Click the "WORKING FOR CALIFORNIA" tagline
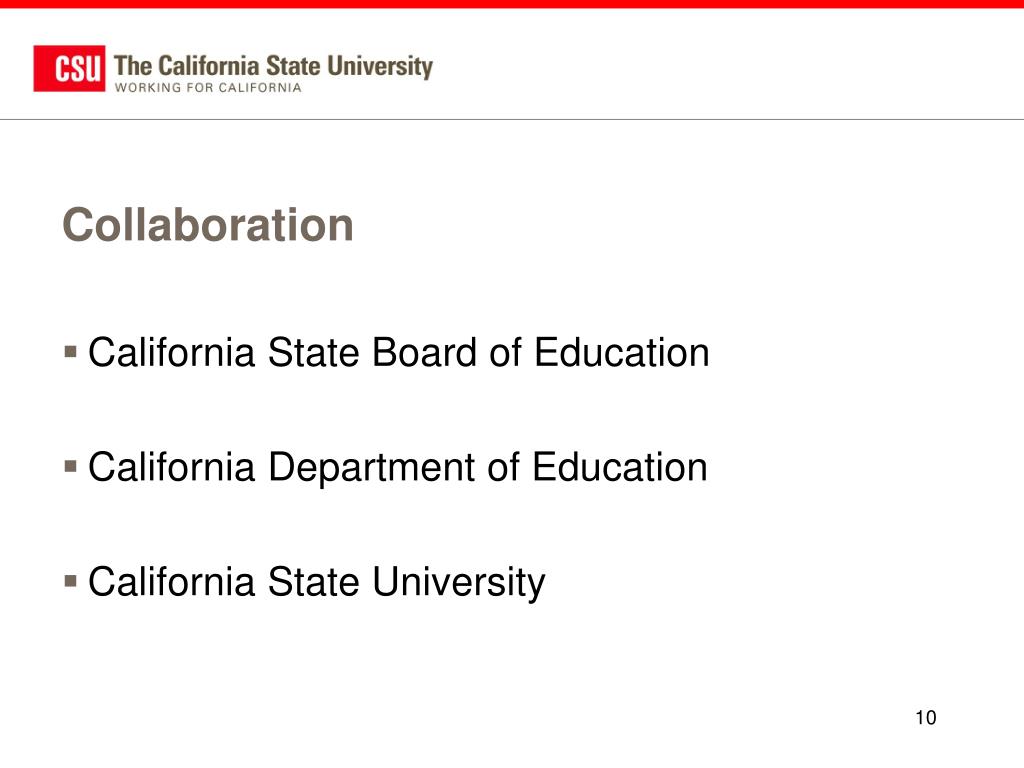 pyautogui.click(x=208, y=88)
